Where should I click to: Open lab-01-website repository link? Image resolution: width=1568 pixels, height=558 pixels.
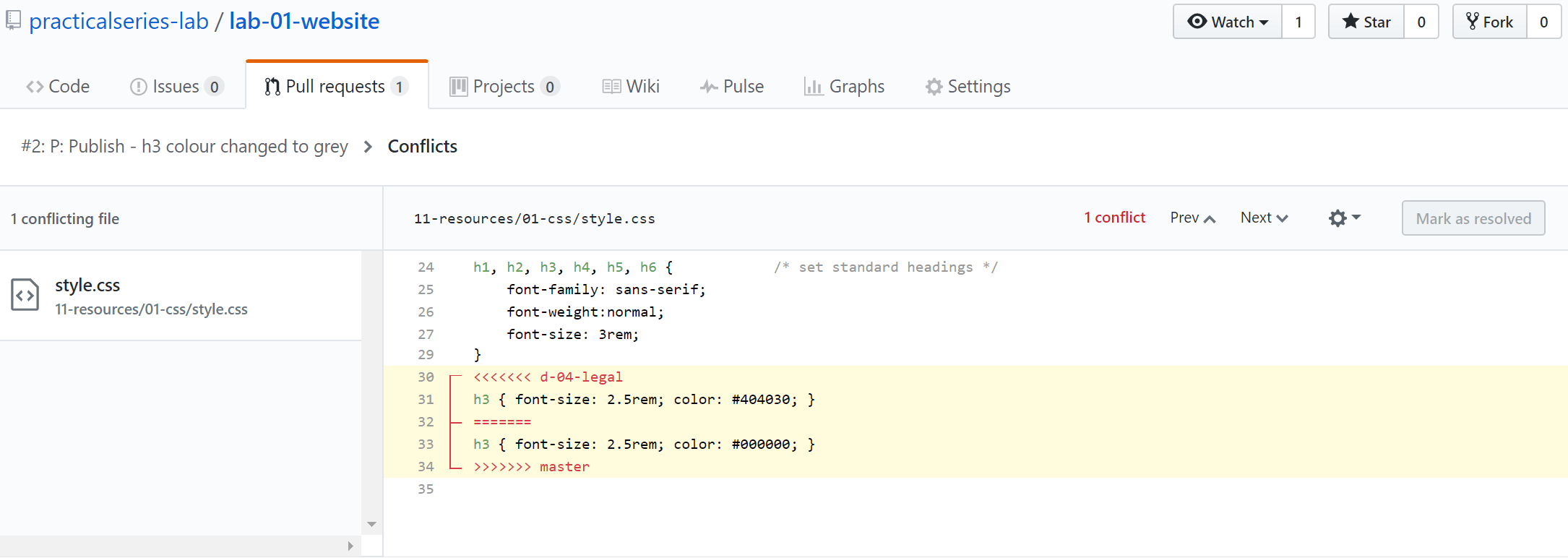(304, 21)
